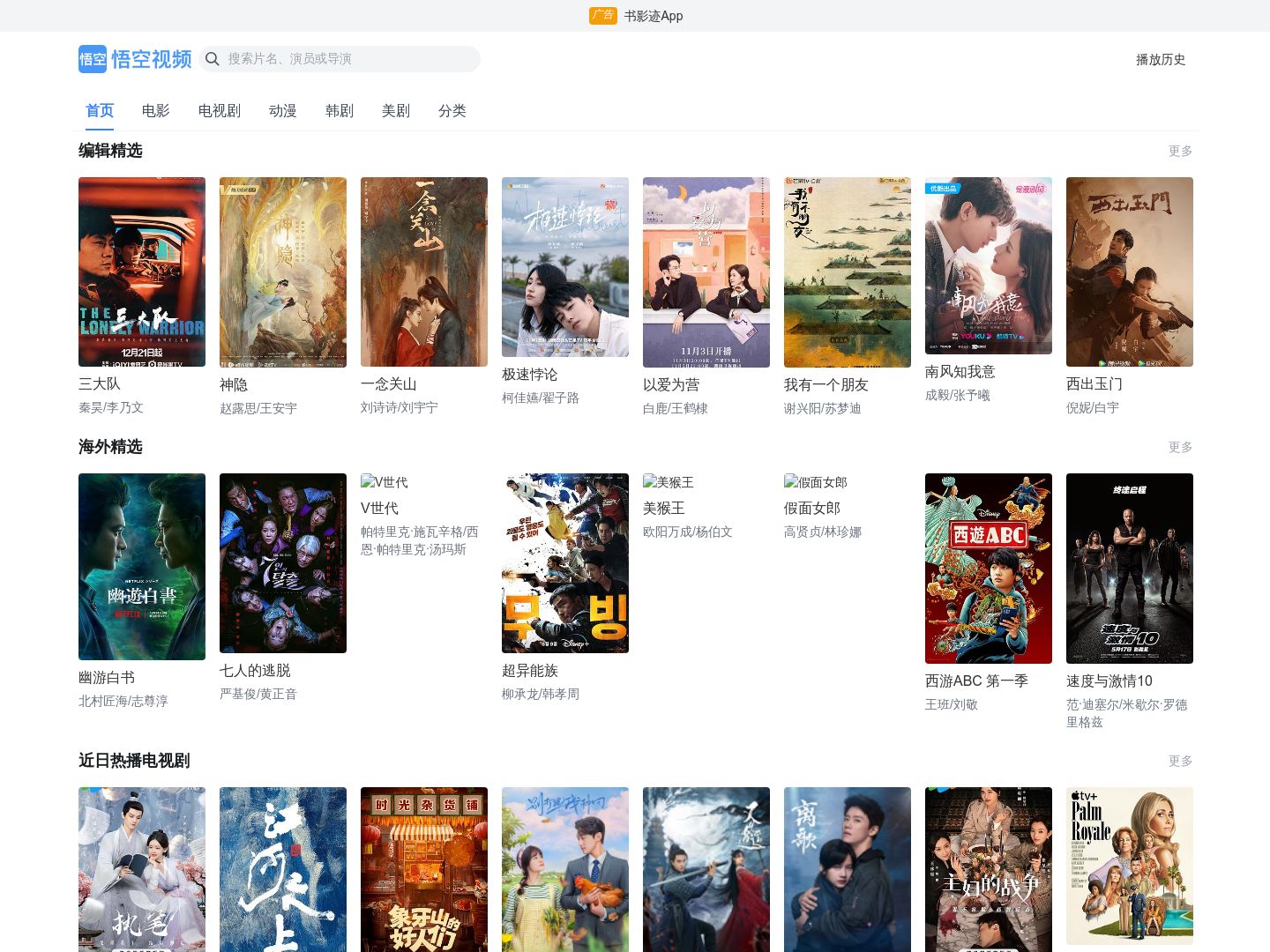
Task: Click the broken 美猴王 image placeholder
Action: tap(669, 482)
